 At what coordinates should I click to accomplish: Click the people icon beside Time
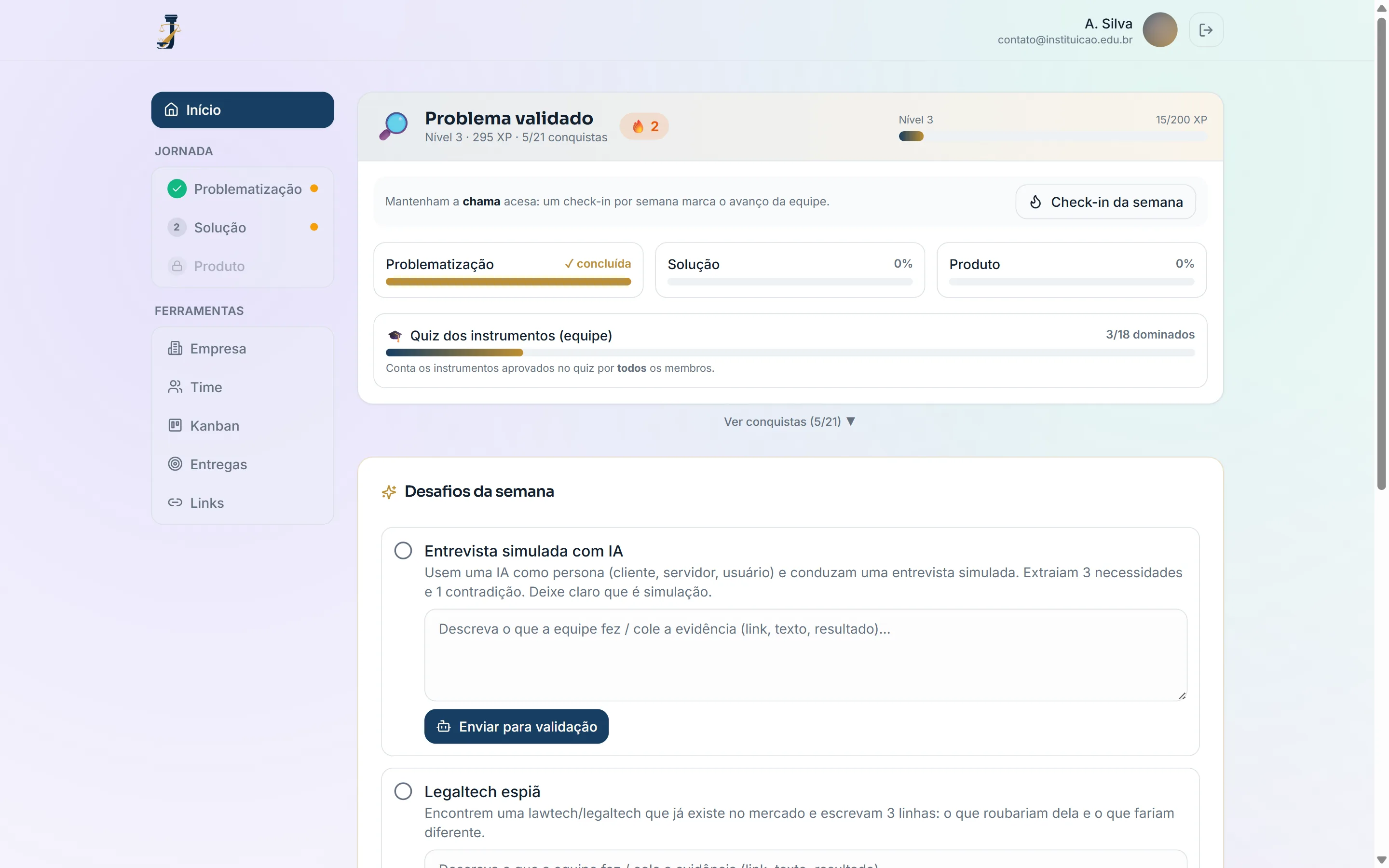tap(175, 387)
